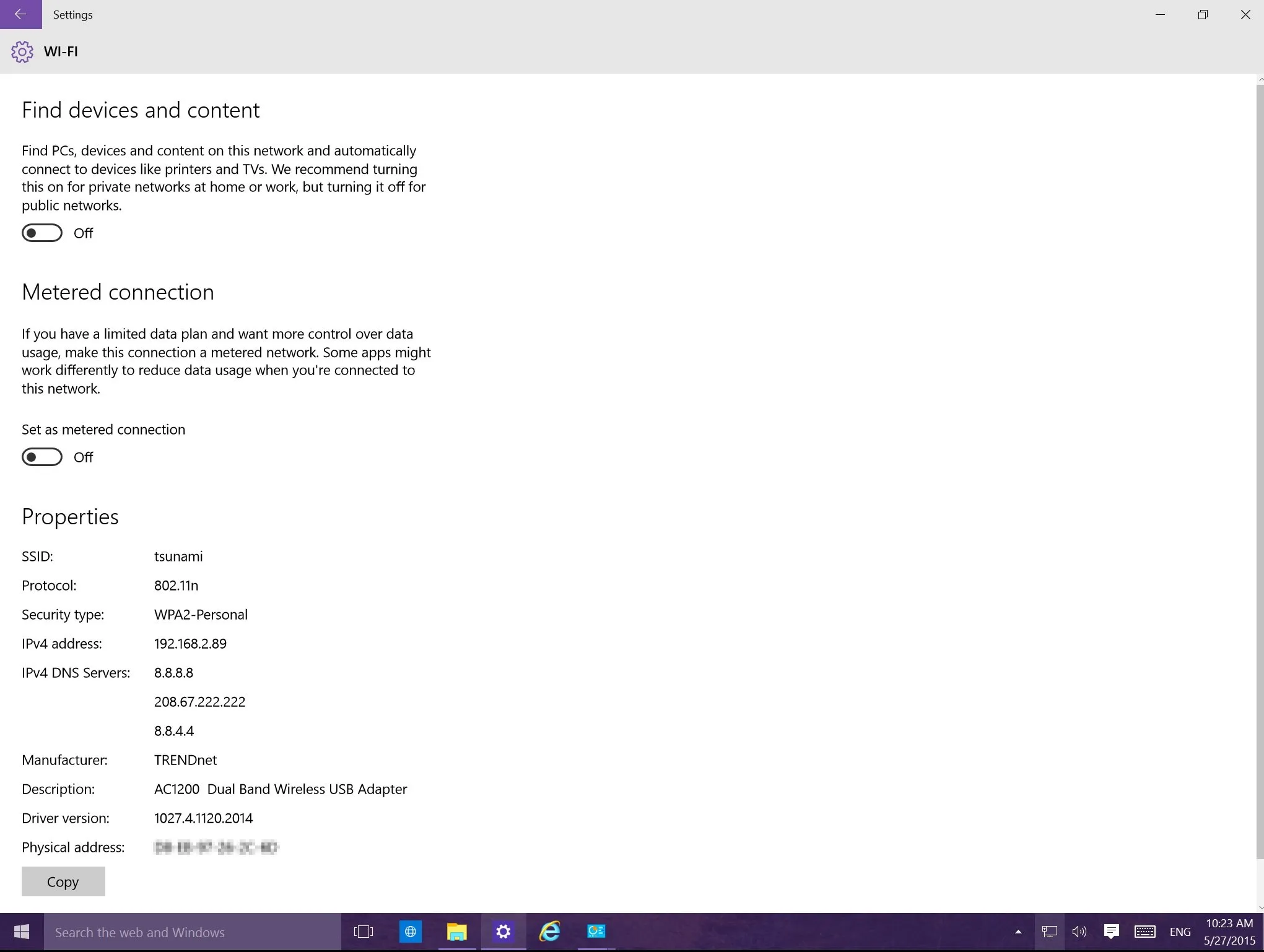Click the WPA2-Personal security type value

(201, 615)
